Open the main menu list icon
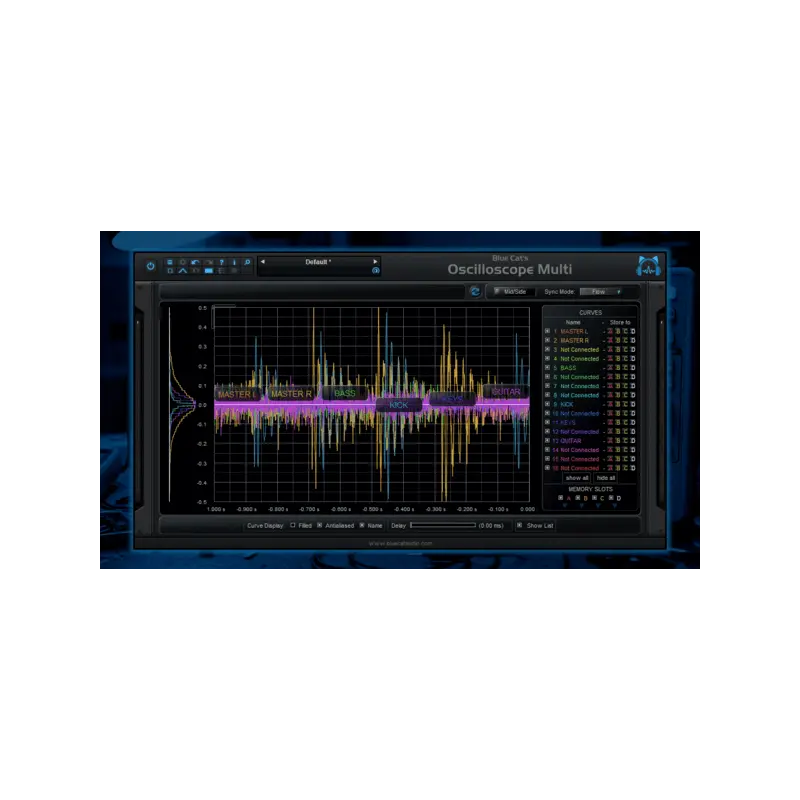Screen dimensions: 800x800 pos(170,262)
